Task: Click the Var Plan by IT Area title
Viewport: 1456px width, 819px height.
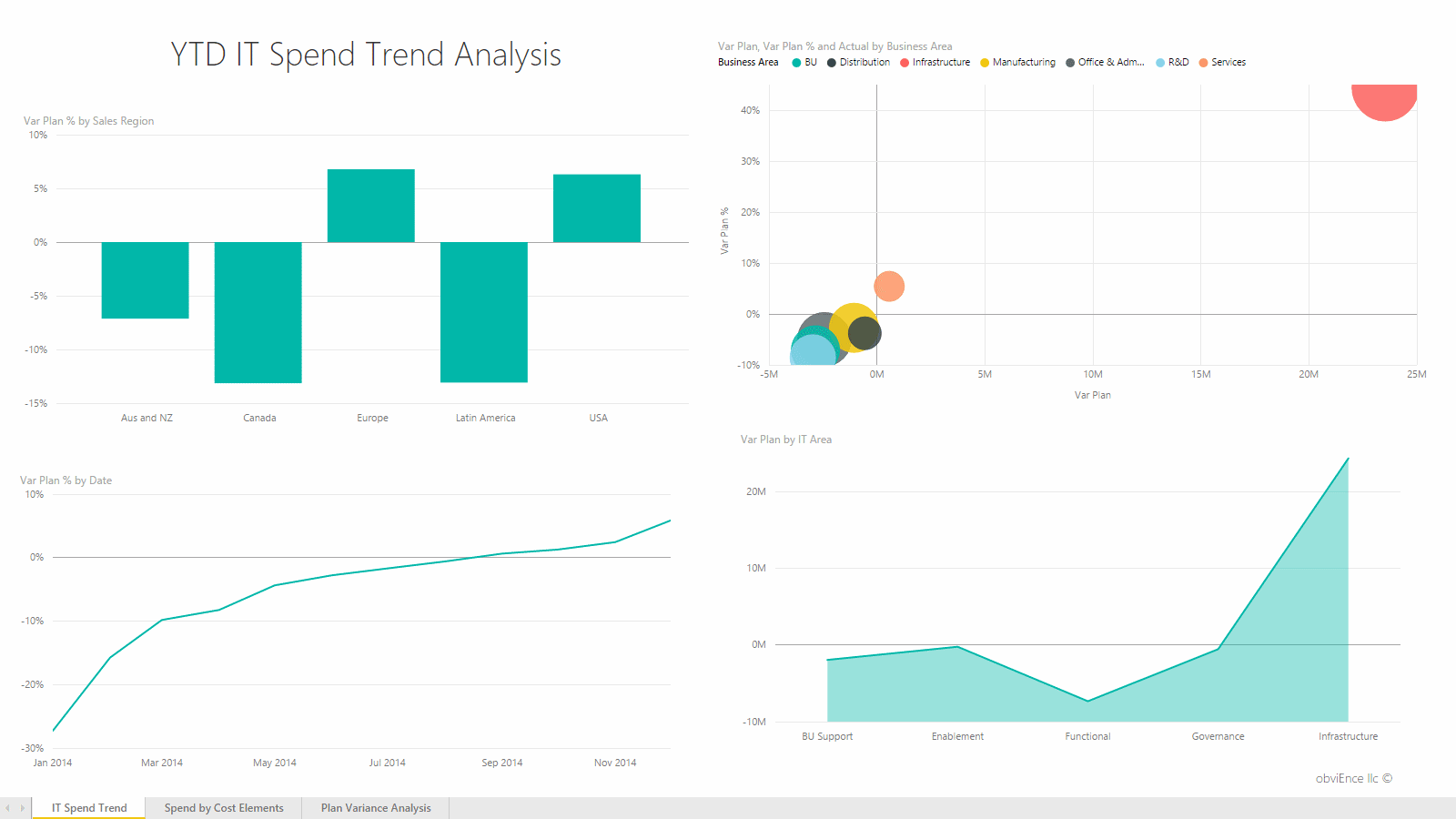Action: (786, 440)
